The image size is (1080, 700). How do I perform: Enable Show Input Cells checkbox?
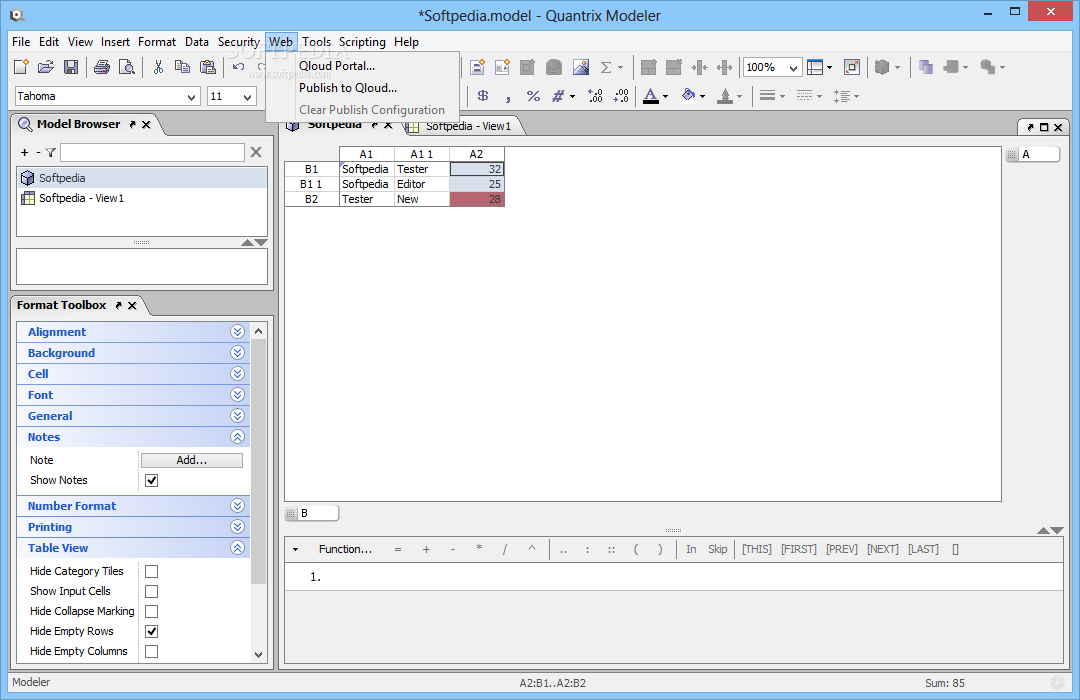pyautogui.click(x=152, y=591)
